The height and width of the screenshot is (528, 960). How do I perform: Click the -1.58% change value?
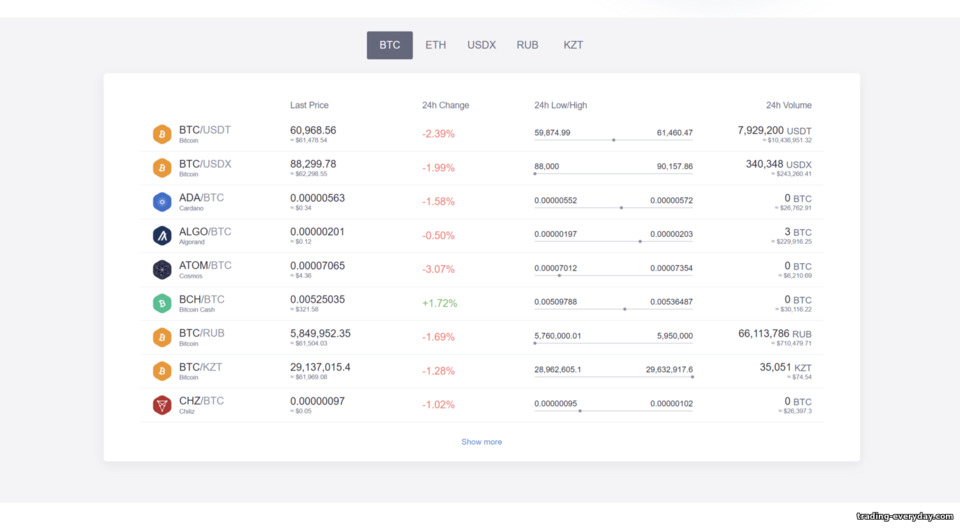click(438, 202)
